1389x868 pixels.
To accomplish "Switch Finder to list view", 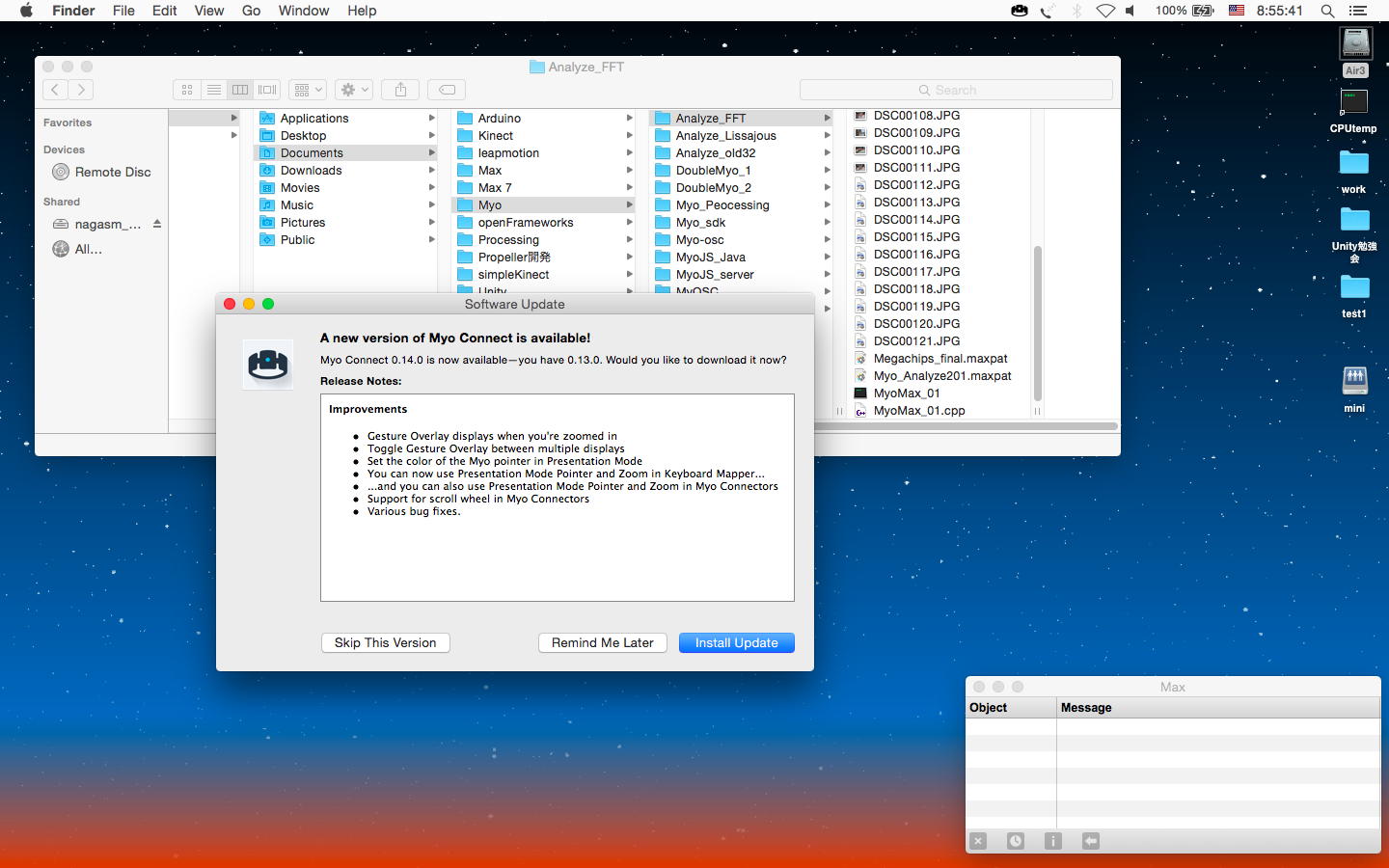I will click(214, 90).
